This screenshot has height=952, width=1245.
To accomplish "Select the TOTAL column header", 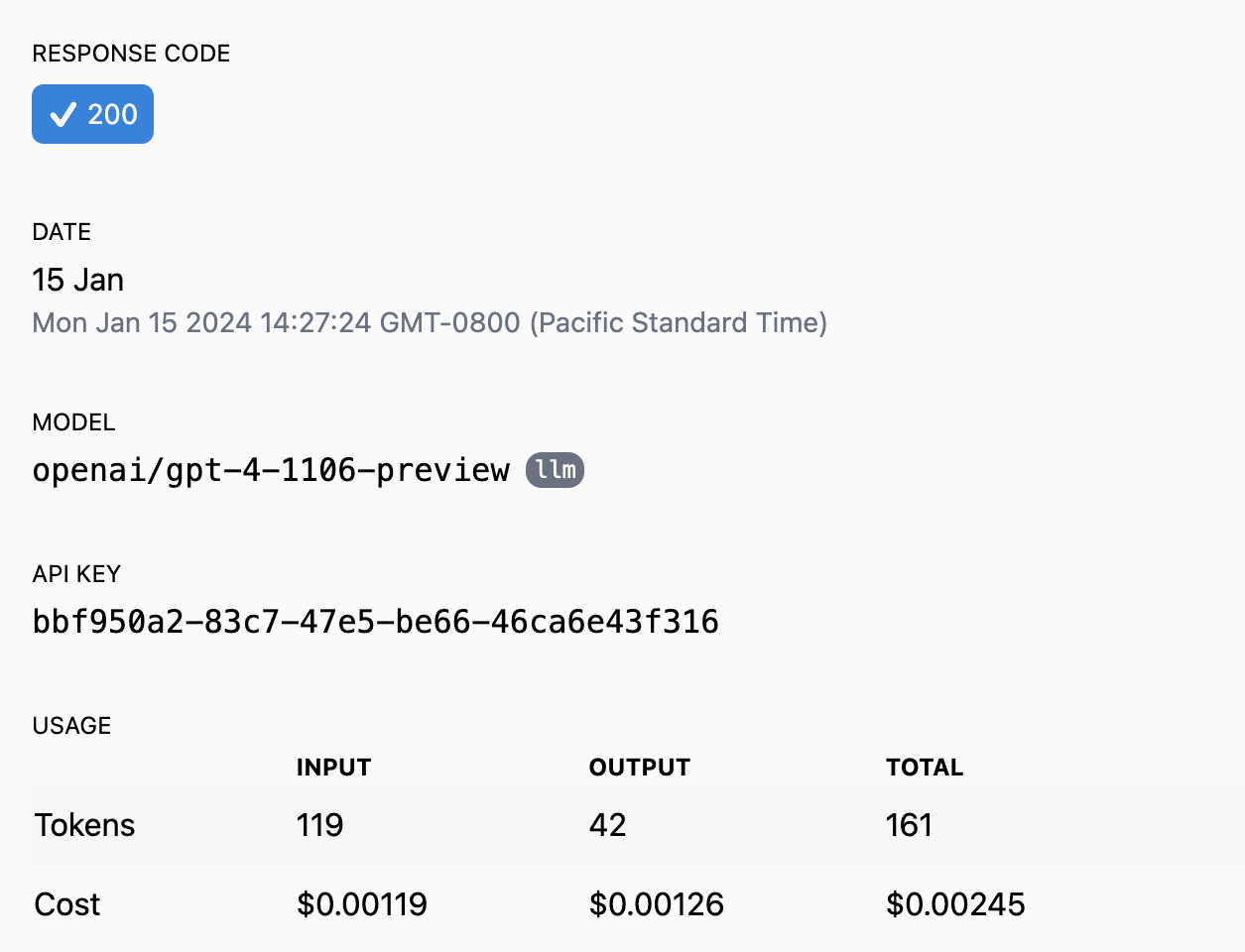I will click(x=924, y=767).
